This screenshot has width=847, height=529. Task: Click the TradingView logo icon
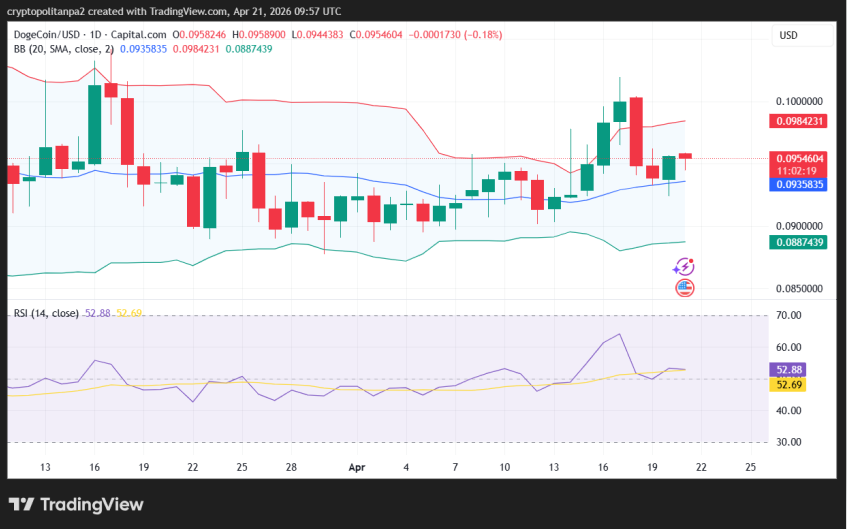coord(21,504)
